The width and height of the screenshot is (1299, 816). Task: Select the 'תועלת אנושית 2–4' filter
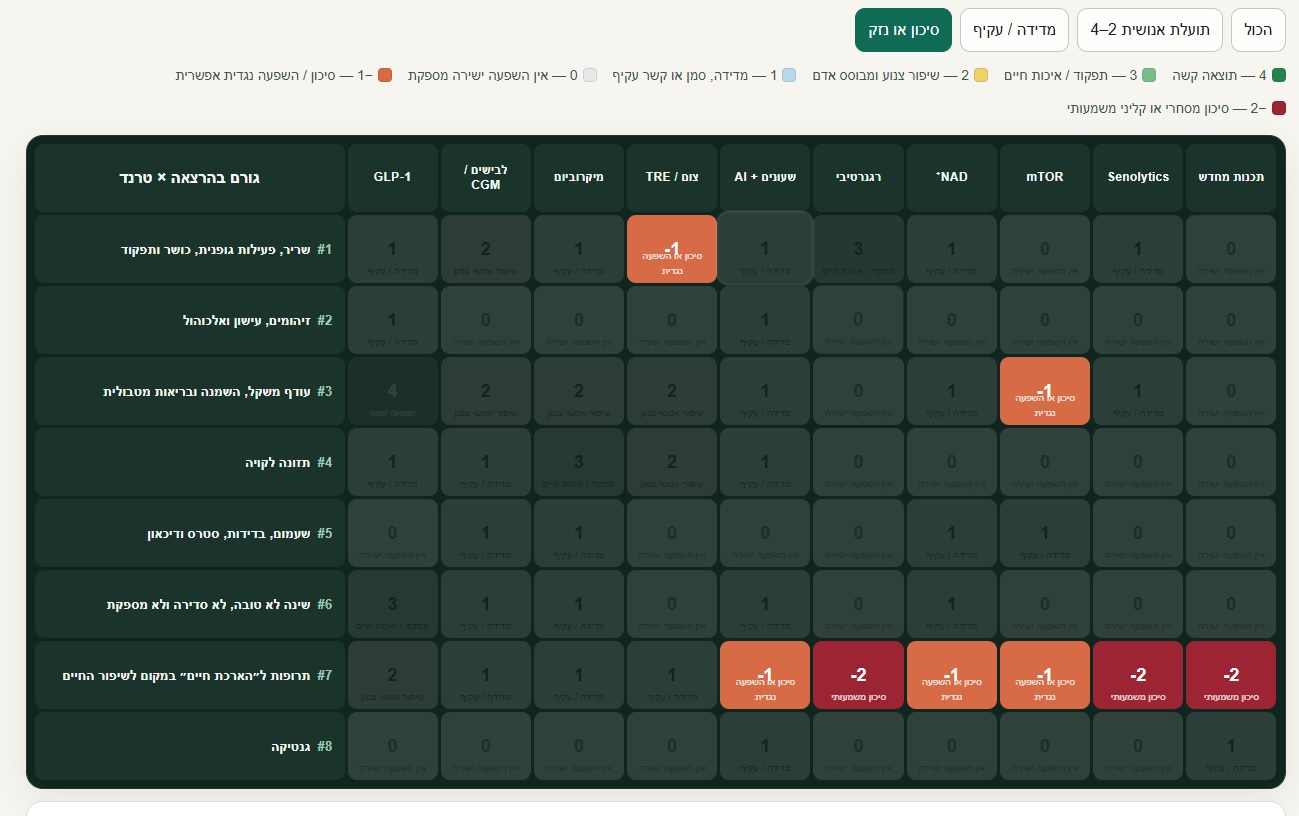(1150, 30)
